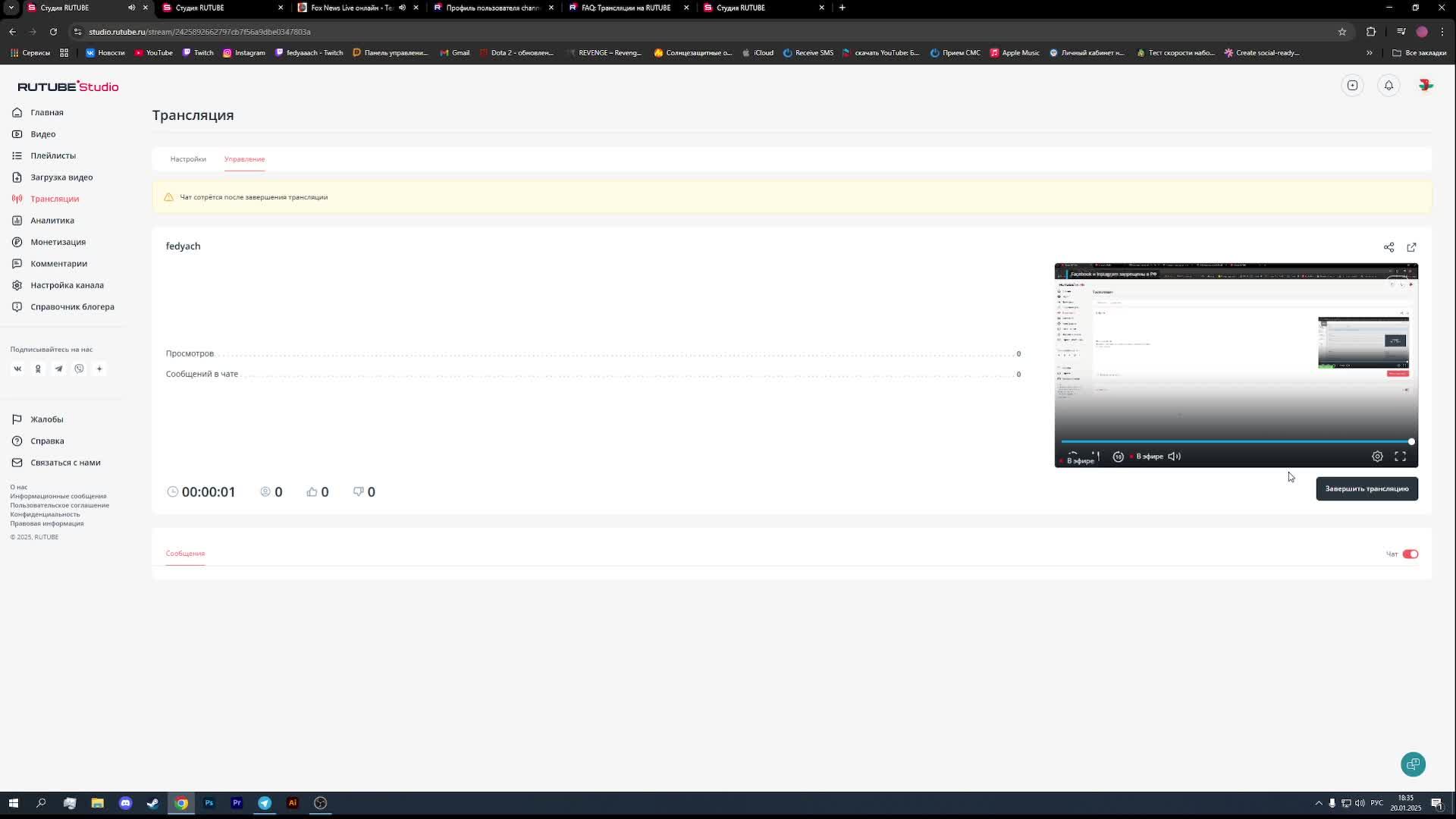Open the profile avatar menu
This screenshot has width=1456, height=819.
point(1426,86)
